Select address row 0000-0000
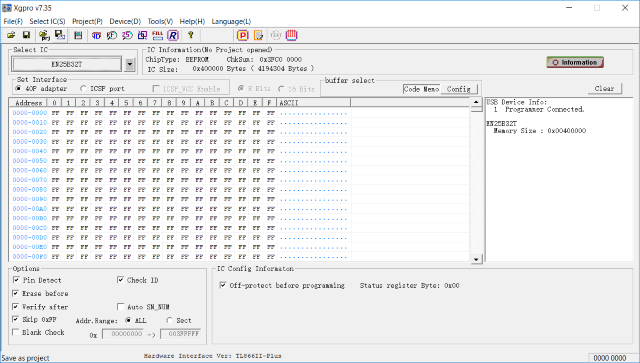 30,113
